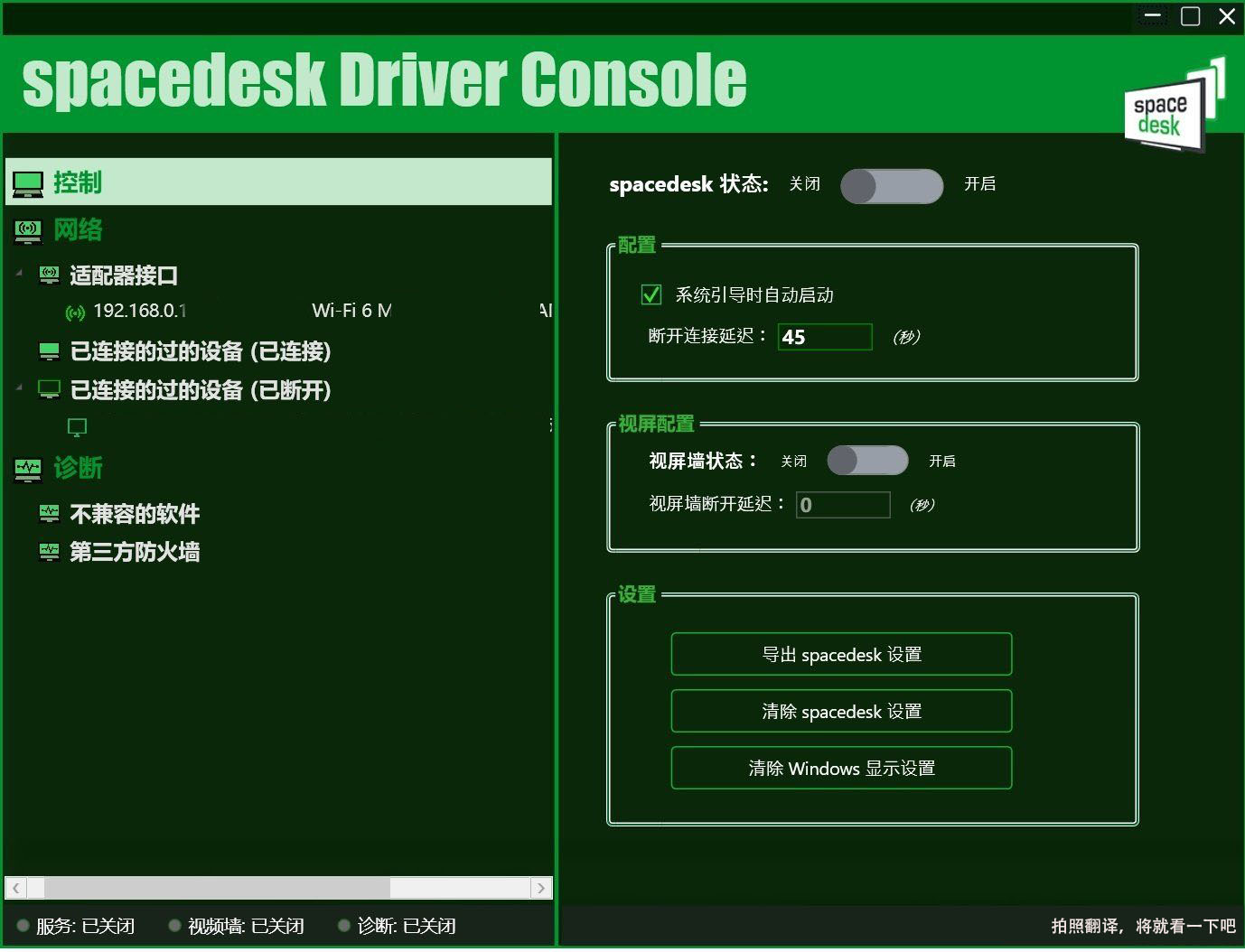
Task: Click 清除 Windows 显示设置 button
Action: click(x=841, y=768)
